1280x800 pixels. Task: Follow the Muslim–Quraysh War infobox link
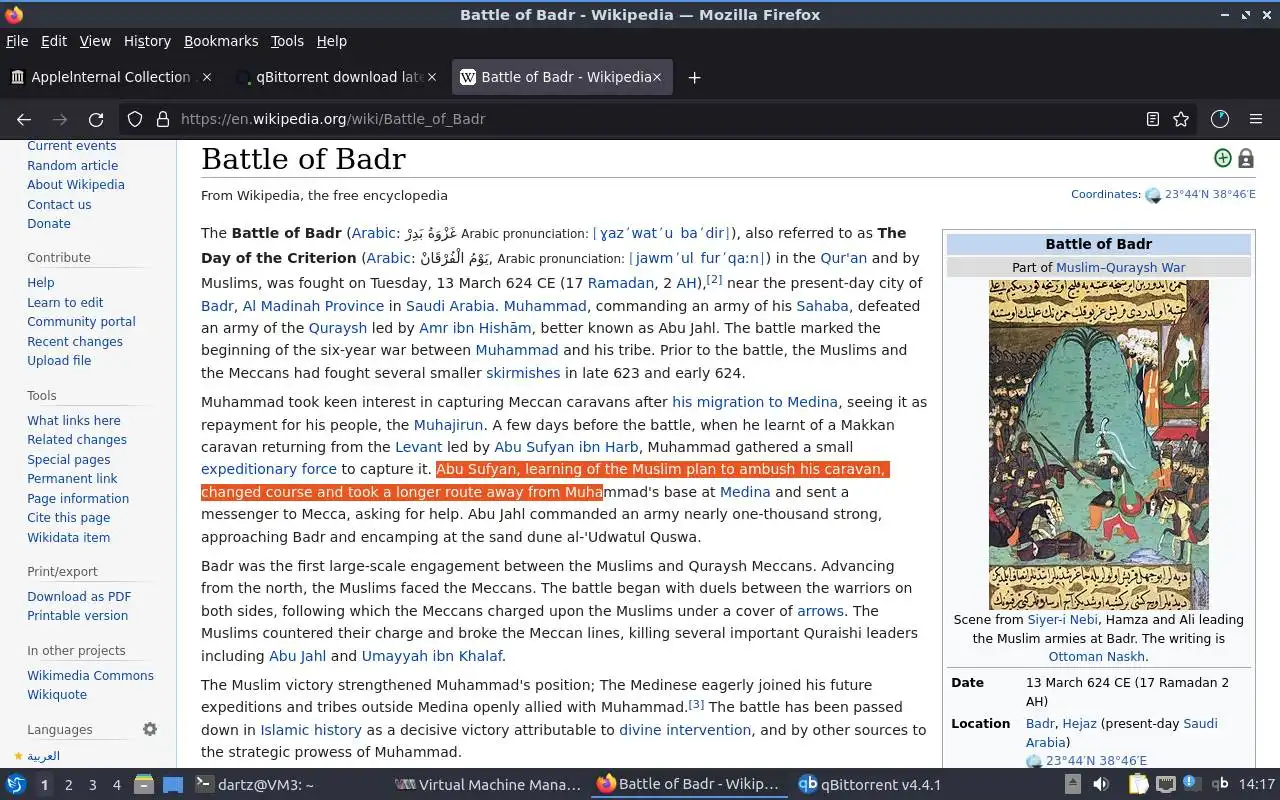[x=1120, y=267]
